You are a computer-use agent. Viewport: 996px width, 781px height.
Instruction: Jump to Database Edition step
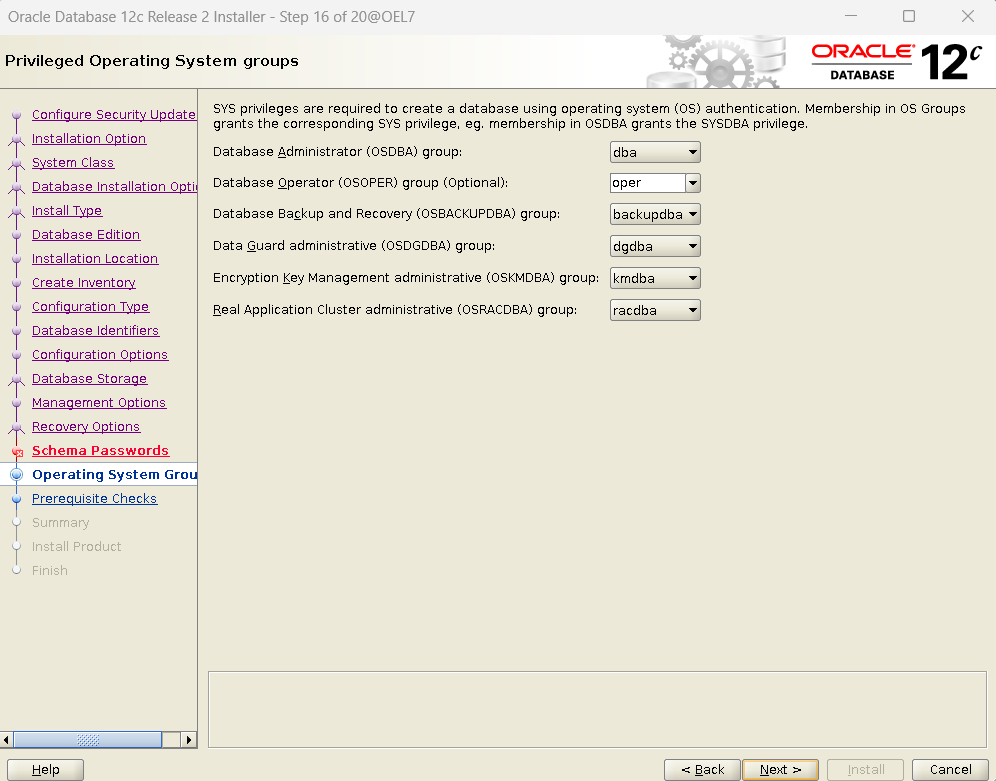point(86,235)
